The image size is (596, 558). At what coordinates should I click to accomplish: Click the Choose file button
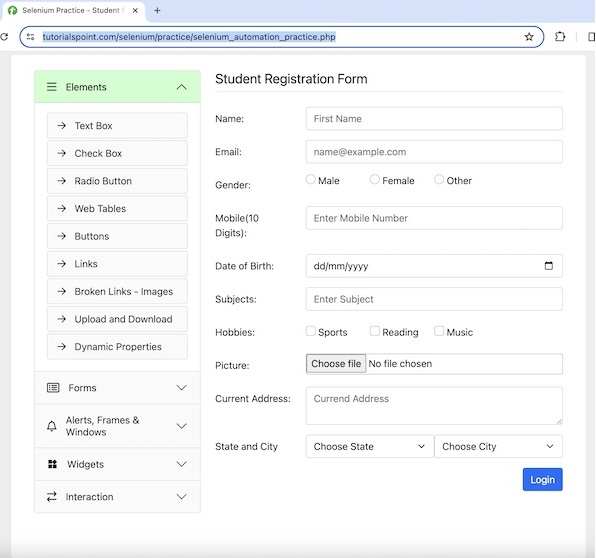pos(336,364)
